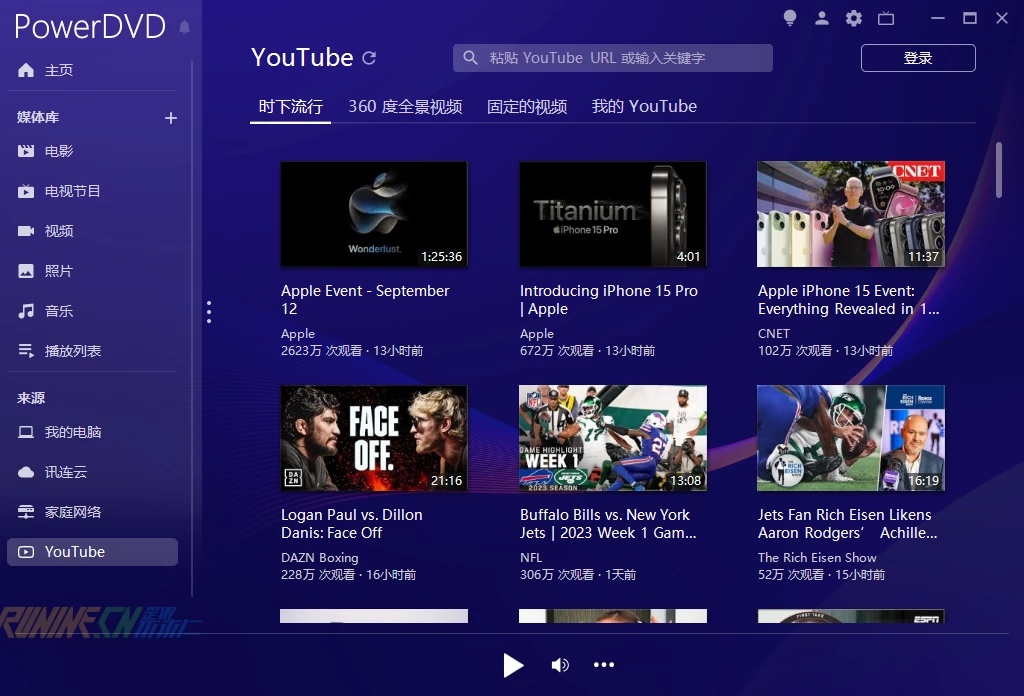1024x696 pixels.
Task: Click the YouTube refresh icon
Action: click(369, 58)
